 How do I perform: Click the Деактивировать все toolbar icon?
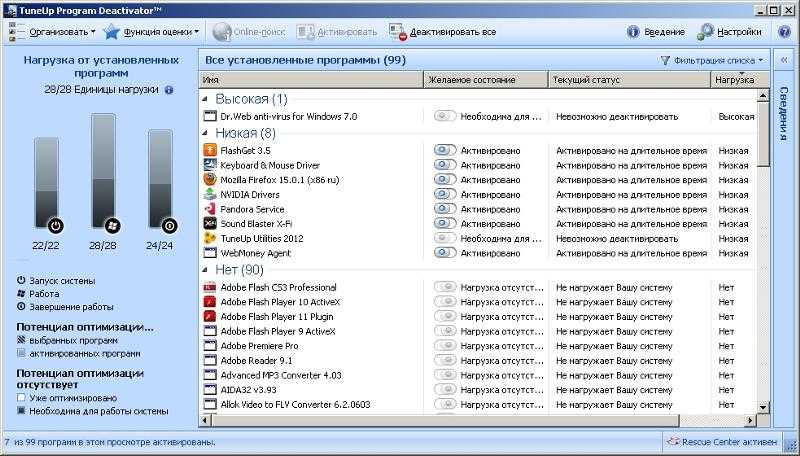point(397,32)
